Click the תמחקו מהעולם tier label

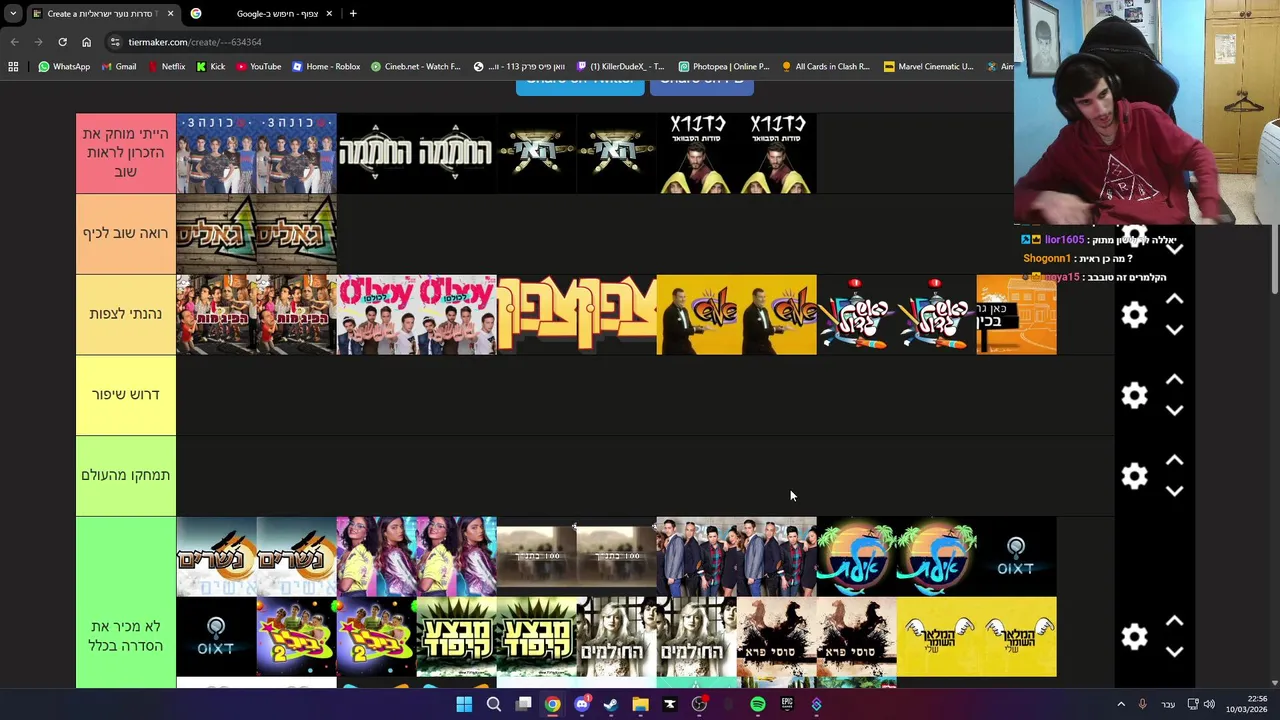point(126,475)
